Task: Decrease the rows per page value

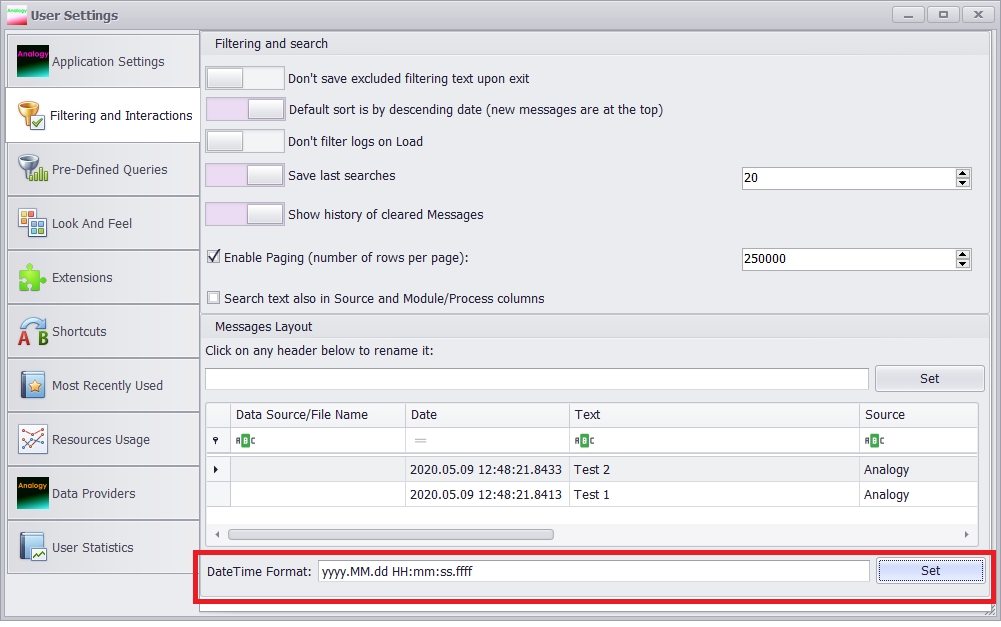Action: 963,264
